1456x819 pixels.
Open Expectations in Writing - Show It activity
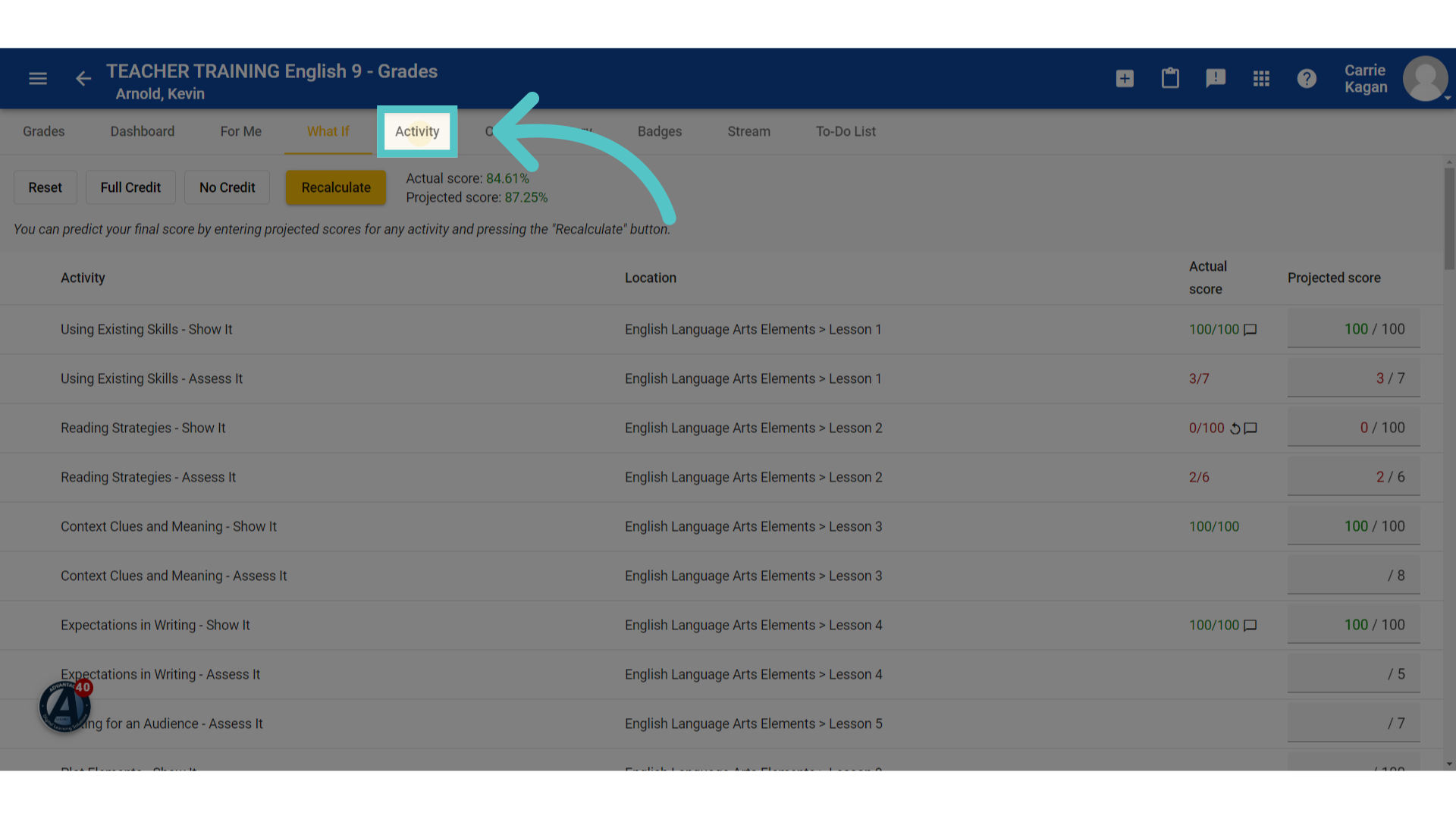155,626
